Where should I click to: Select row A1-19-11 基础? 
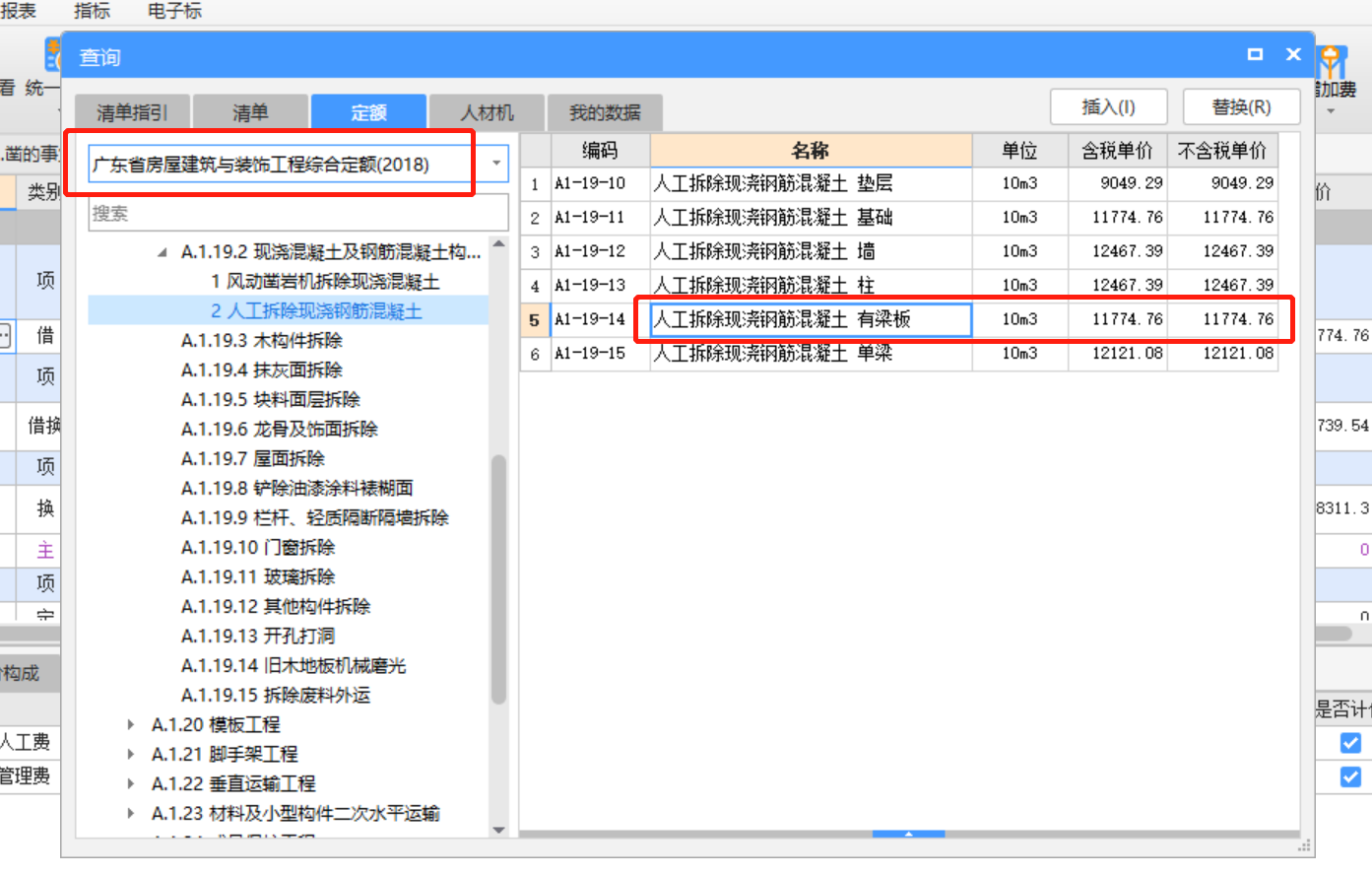(x=899, y=217)
